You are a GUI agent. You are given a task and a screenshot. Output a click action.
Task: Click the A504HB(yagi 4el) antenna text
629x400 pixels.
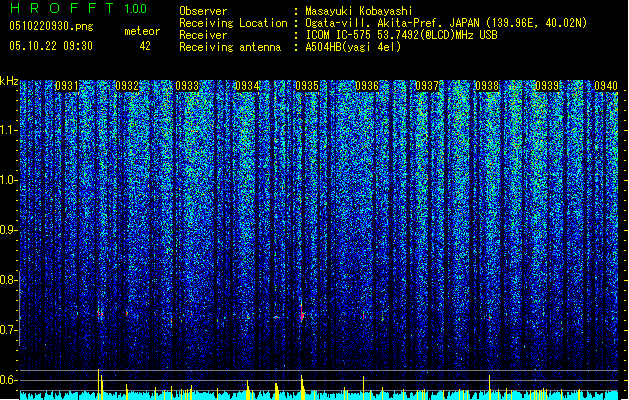tap(353, 47)
